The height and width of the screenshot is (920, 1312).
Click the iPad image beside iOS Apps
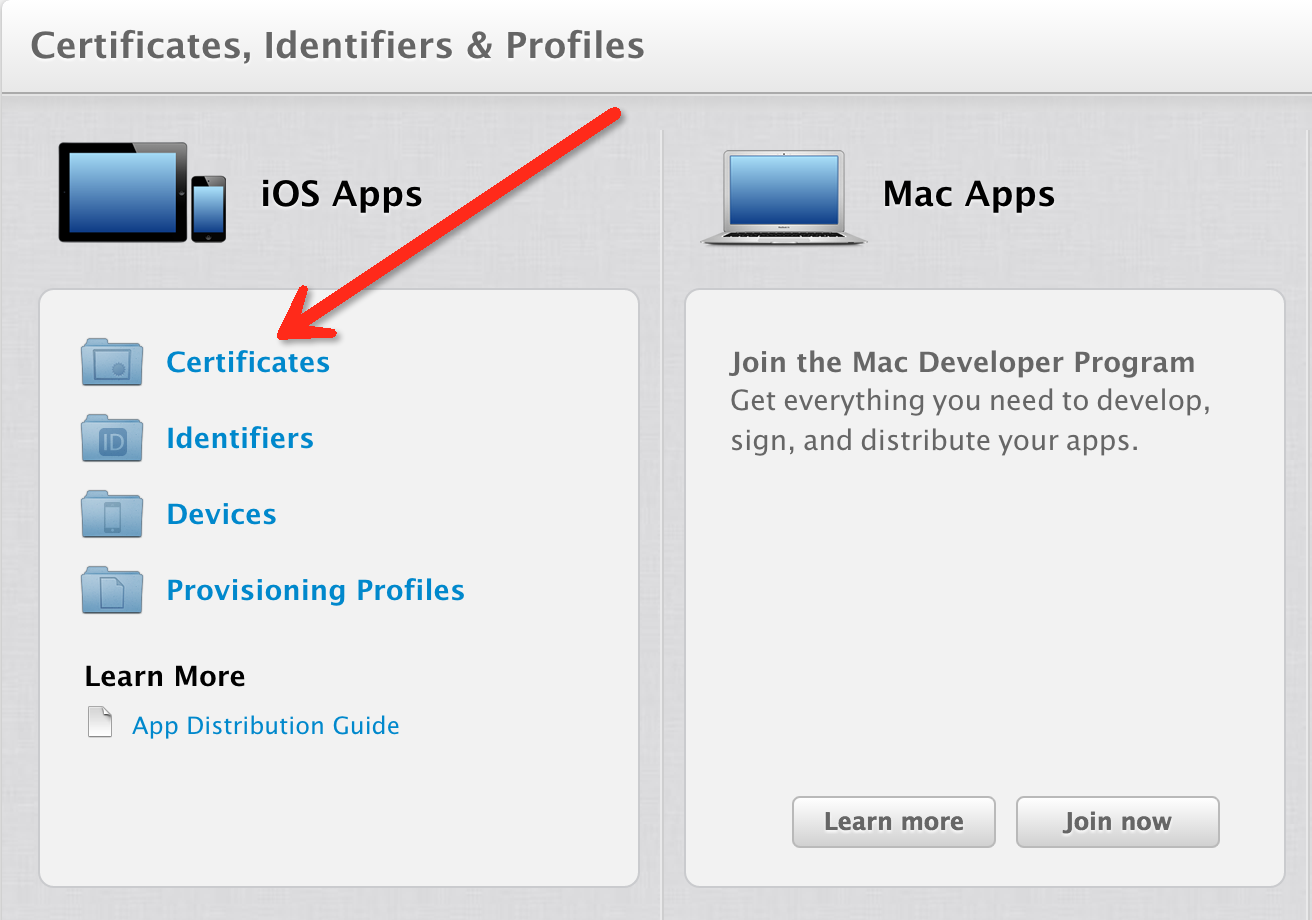coord(123,192)
